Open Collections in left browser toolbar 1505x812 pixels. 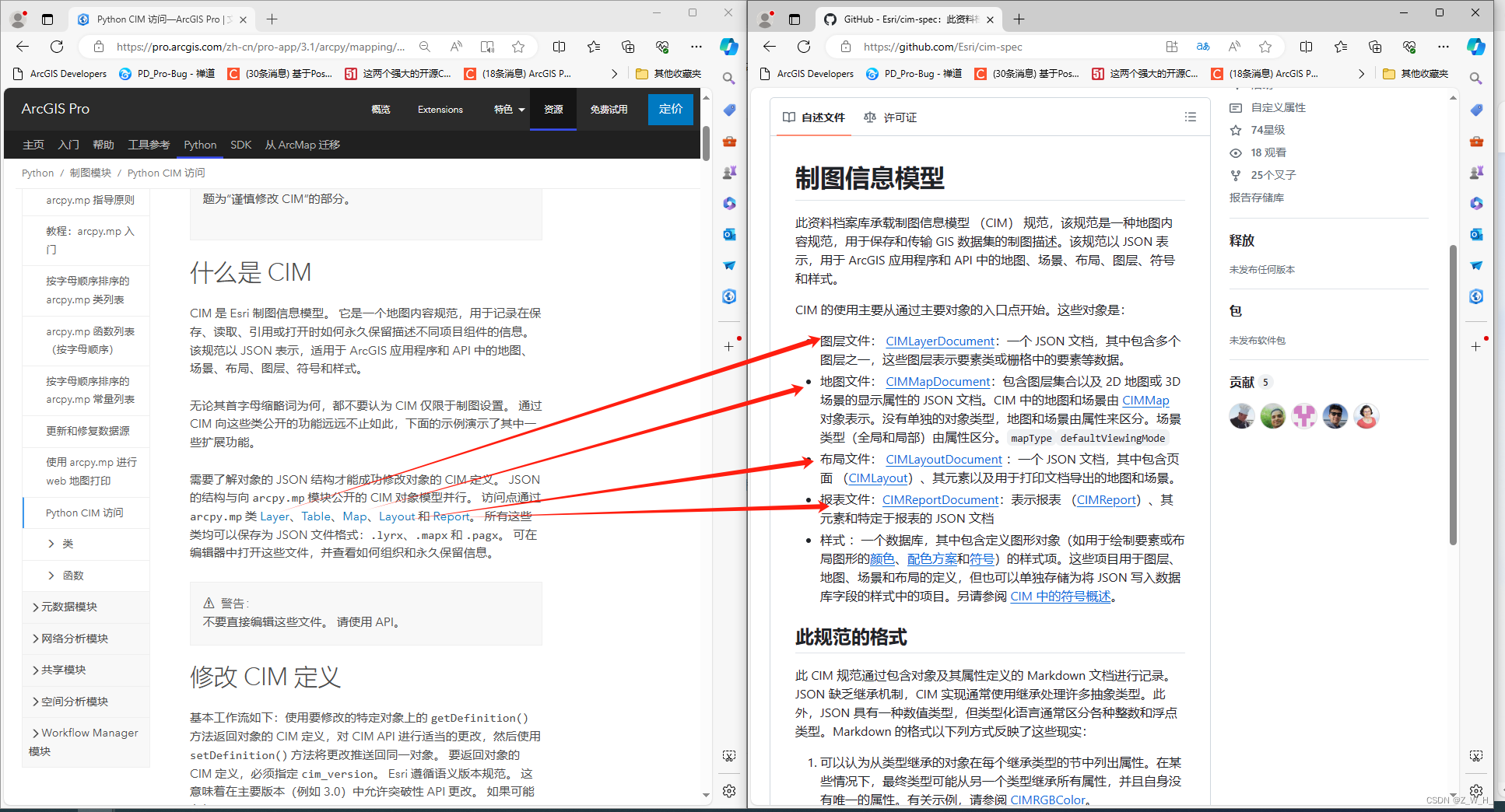(x=628, y=47)
